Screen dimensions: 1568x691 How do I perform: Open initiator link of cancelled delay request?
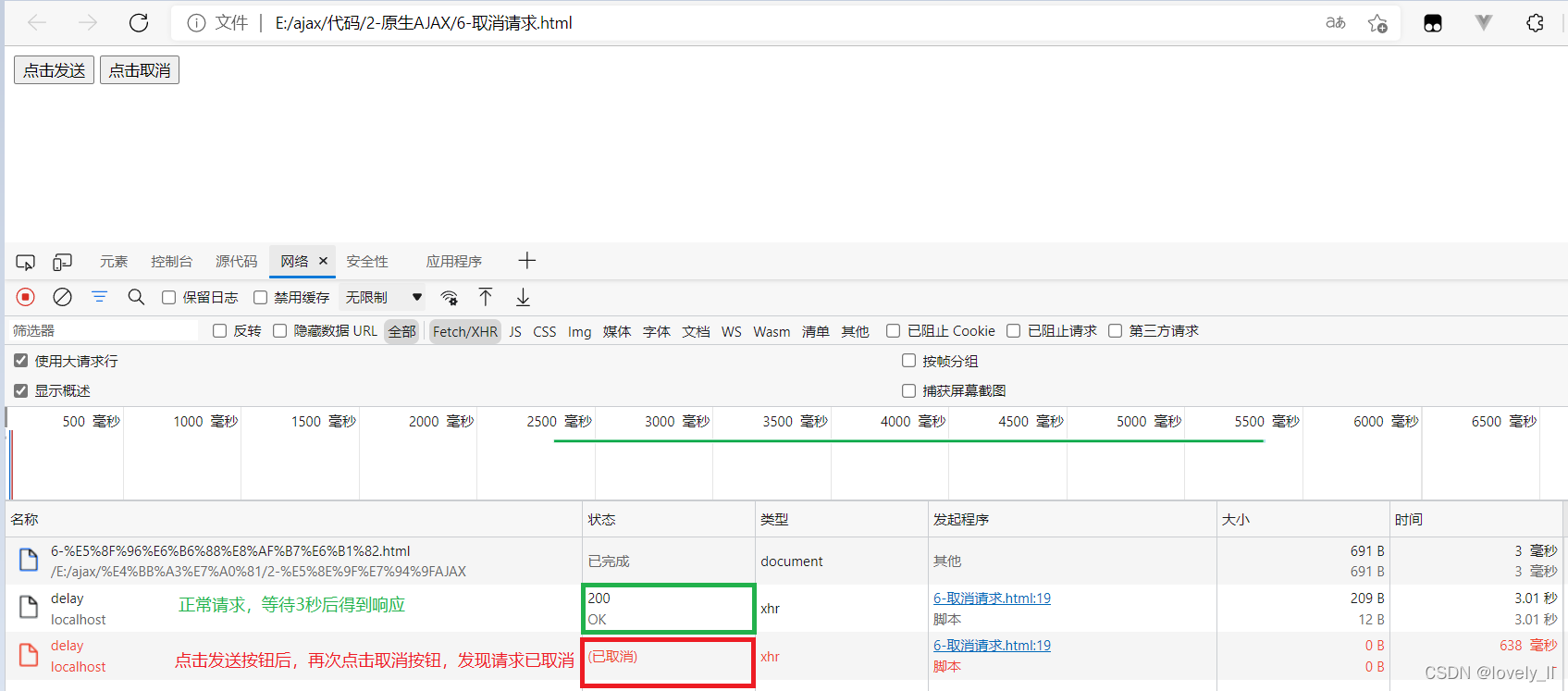(x=992, y=646)
